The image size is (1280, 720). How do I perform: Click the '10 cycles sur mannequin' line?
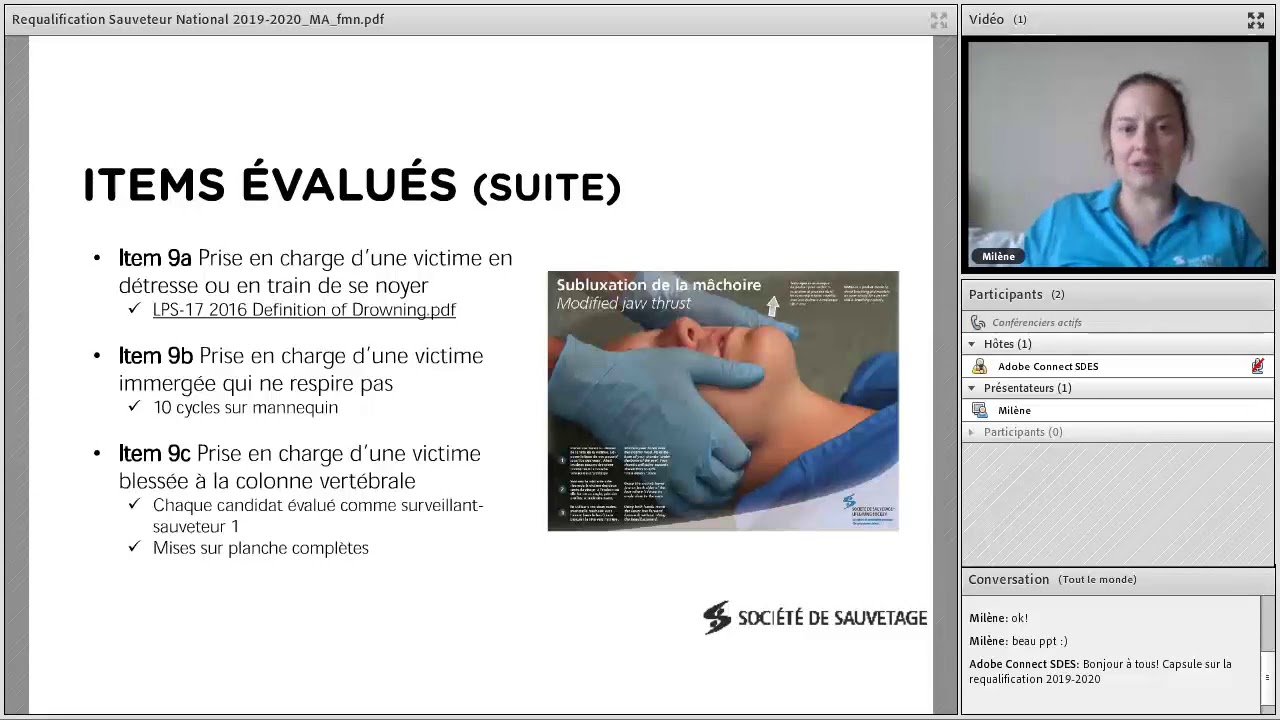(x=245, y=408)
